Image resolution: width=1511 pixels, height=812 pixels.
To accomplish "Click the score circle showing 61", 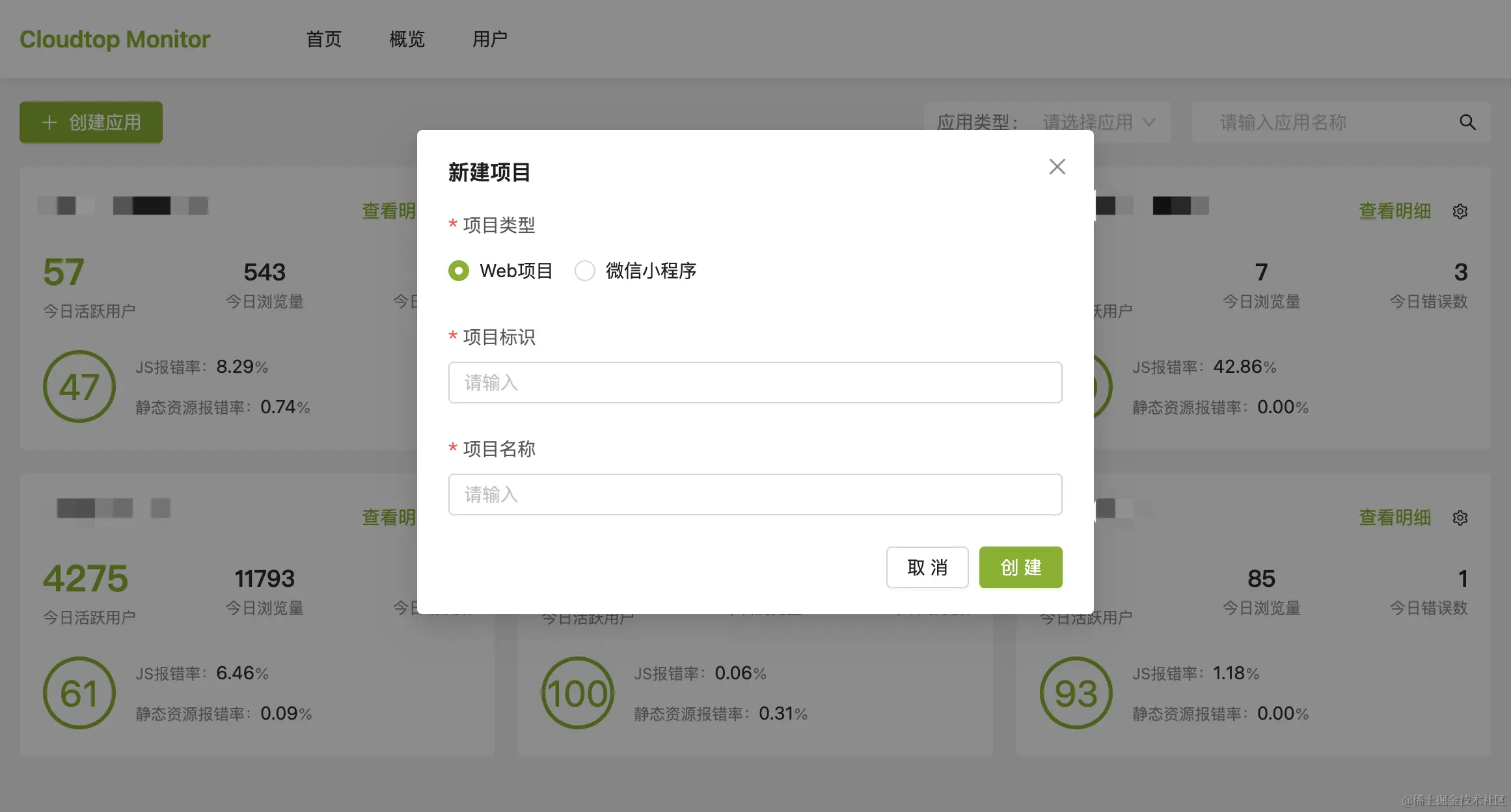I will point(79,693).
